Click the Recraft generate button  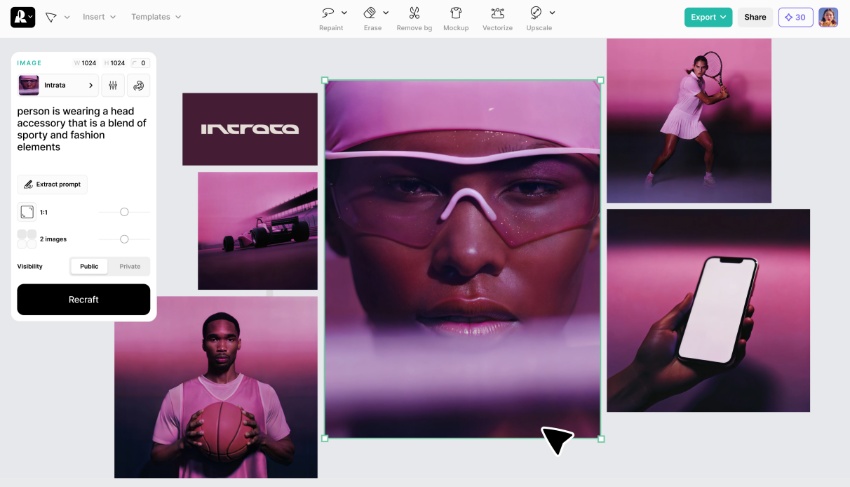tap(83, 299)
